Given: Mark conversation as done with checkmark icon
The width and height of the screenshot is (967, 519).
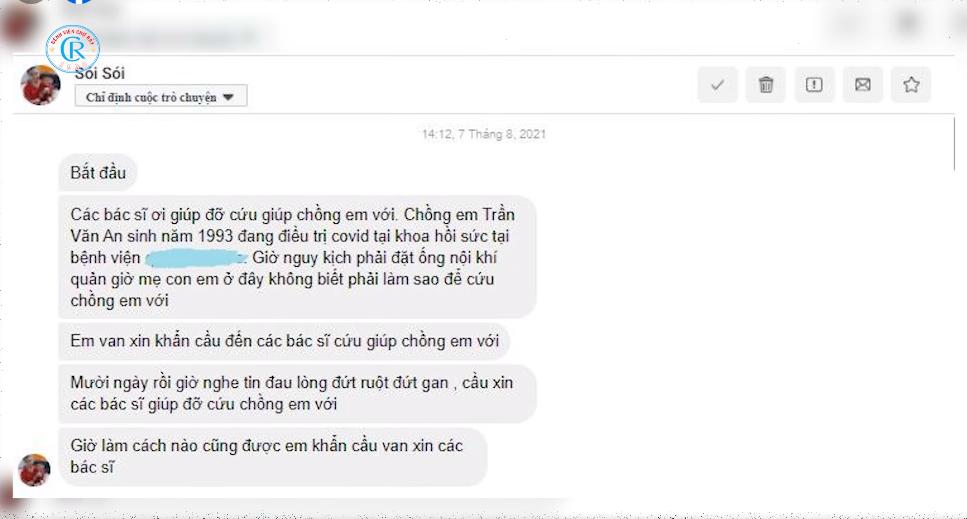Looking at the screenshot, I should click(x=717, y=84).
